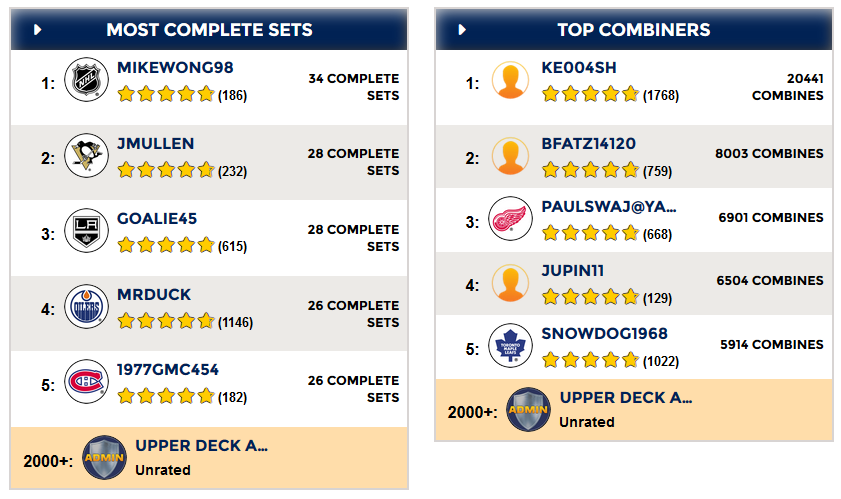The image size is (841, 499).
Task: Click the ADMIN shield badge under Top Combiners
Action: click(528, 410)
